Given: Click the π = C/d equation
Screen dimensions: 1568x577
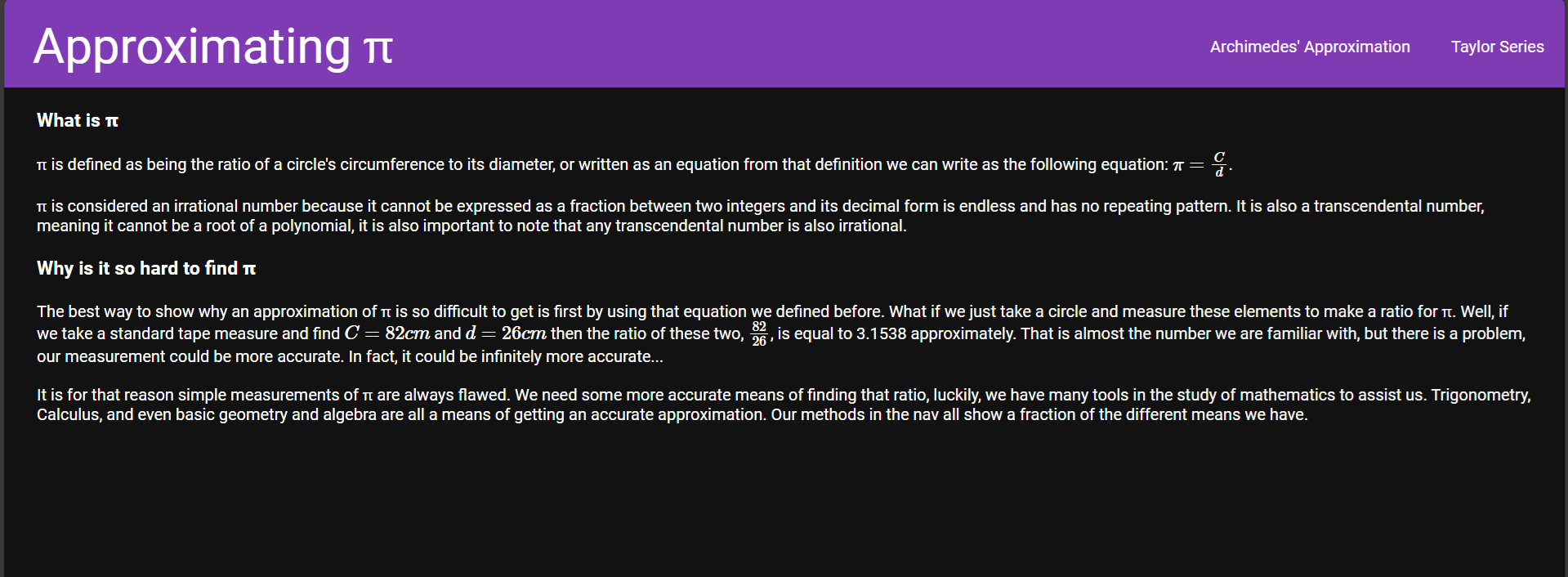Looking at the screenshot, I should click(x=1201, y=163).
